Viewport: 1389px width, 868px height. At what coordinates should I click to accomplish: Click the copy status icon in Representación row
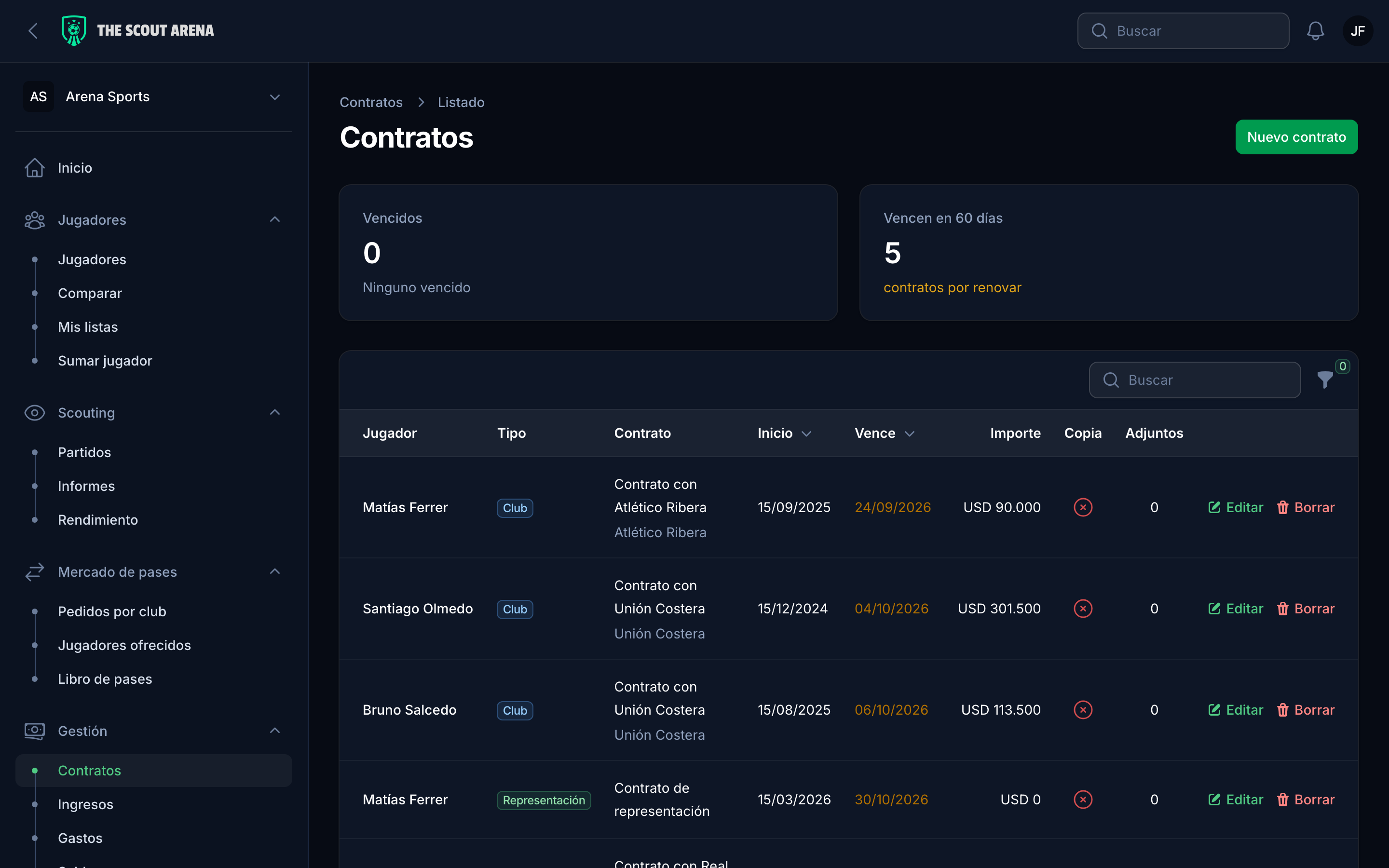(1083, 800)
